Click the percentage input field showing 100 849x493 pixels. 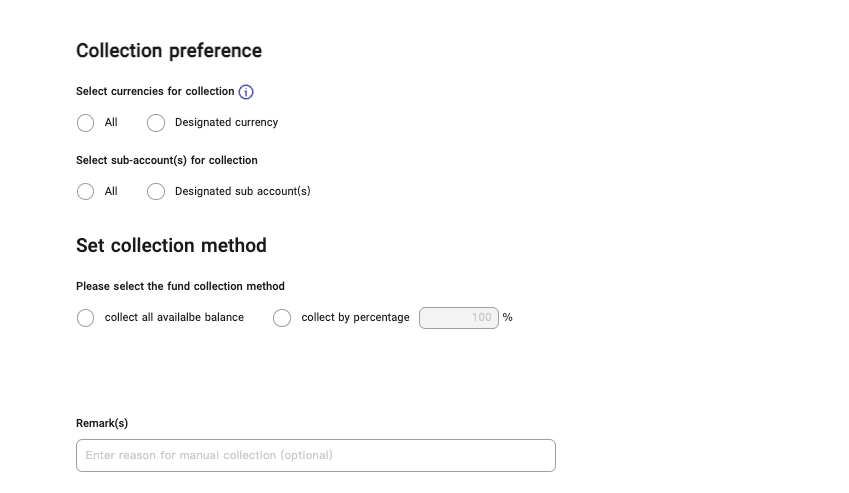click(x=459, y=318)
